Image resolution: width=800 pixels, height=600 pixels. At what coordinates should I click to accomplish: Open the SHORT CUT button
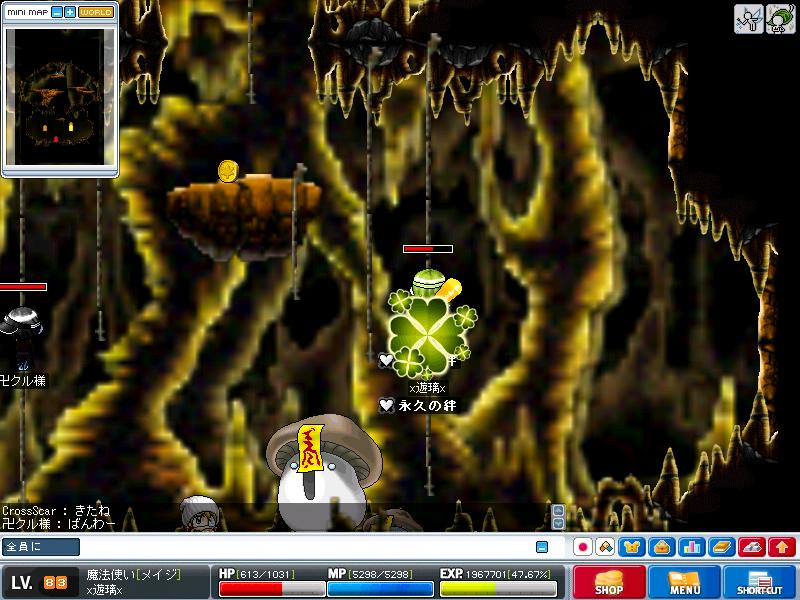coord(760,582)
